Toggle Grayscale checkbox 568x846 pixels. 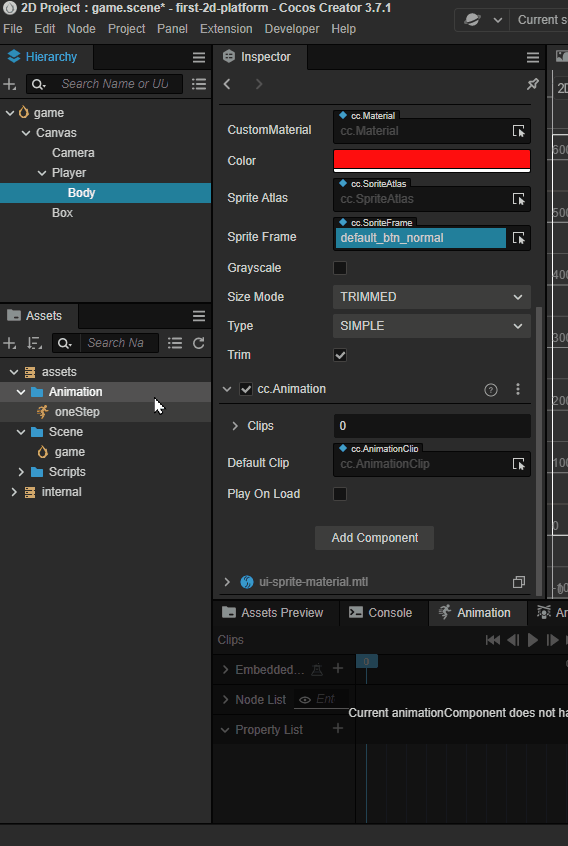click(340, 268)
